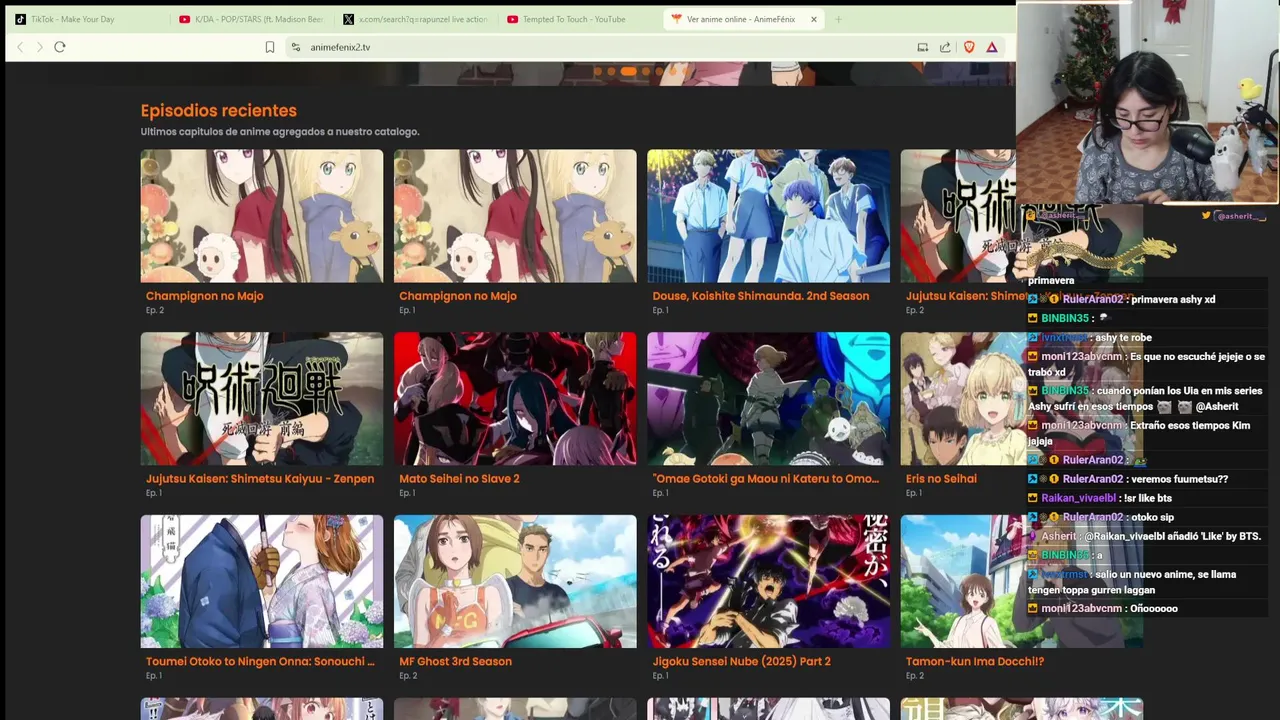Click Mato Seihei no Slave 2 title
The width and height of the screenshot is (1280, 720).
(459, 479)
